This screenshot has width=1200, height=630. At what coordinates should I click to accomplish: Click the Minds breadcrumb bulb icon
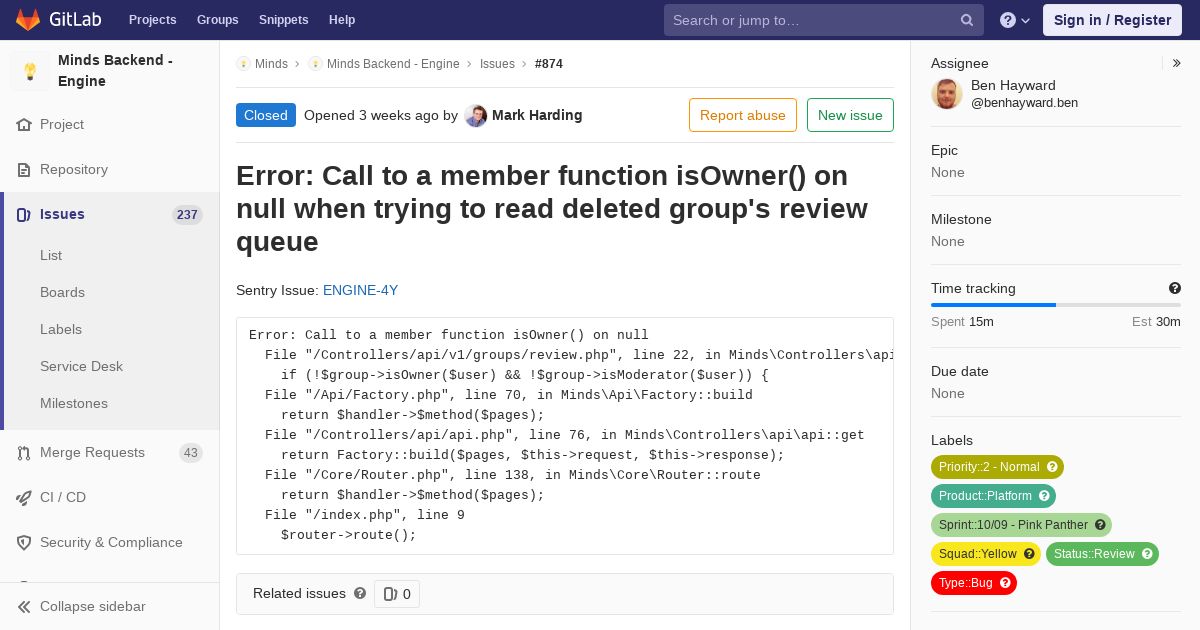(243, 64)
